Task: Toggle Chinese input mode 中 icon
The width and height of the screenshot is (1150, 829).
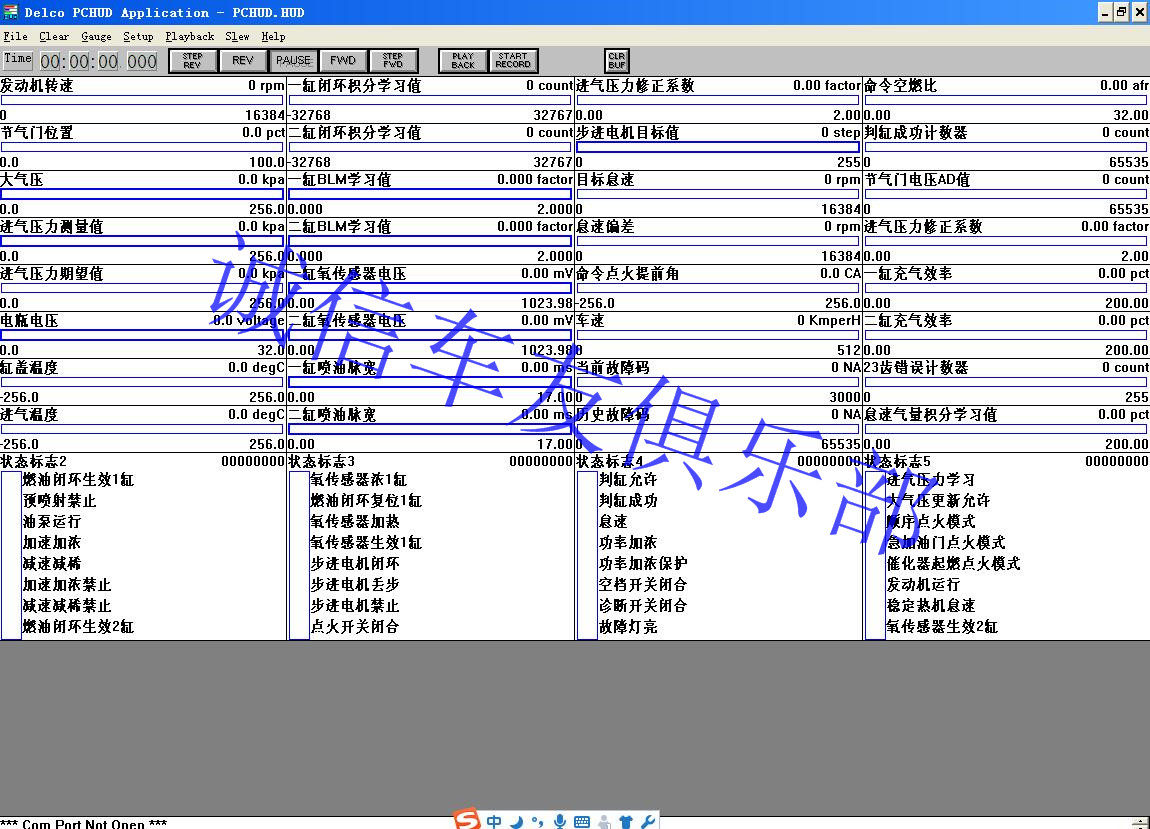Action: pyautogui.click(x=494, y=822)
